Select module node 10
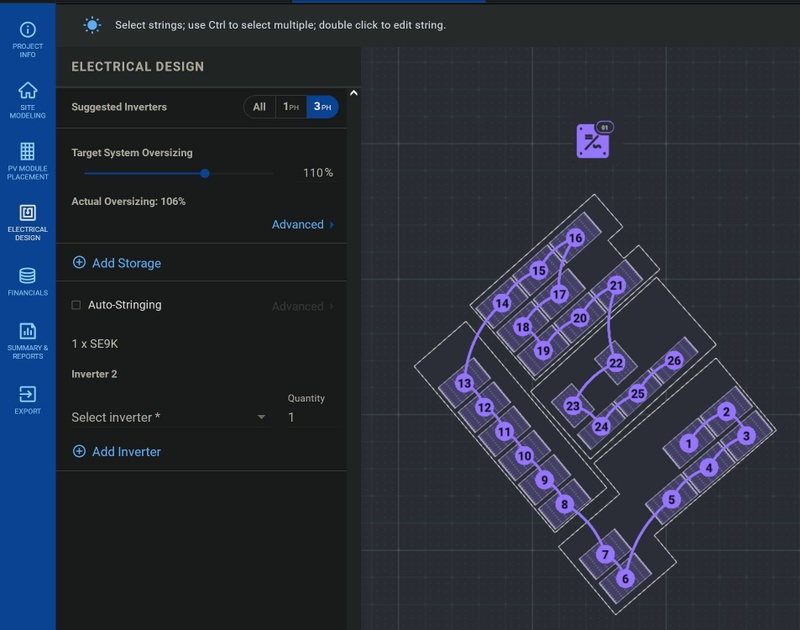The image size is (800, 630). [524, 456]
